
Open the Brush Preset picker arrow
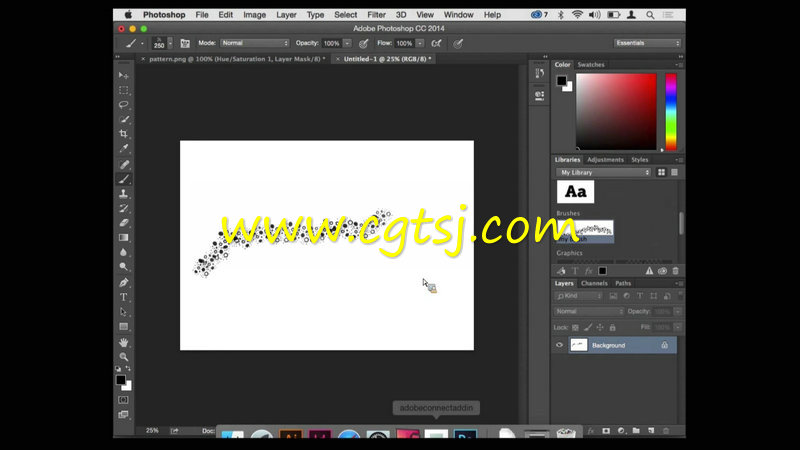coord(170,43)
